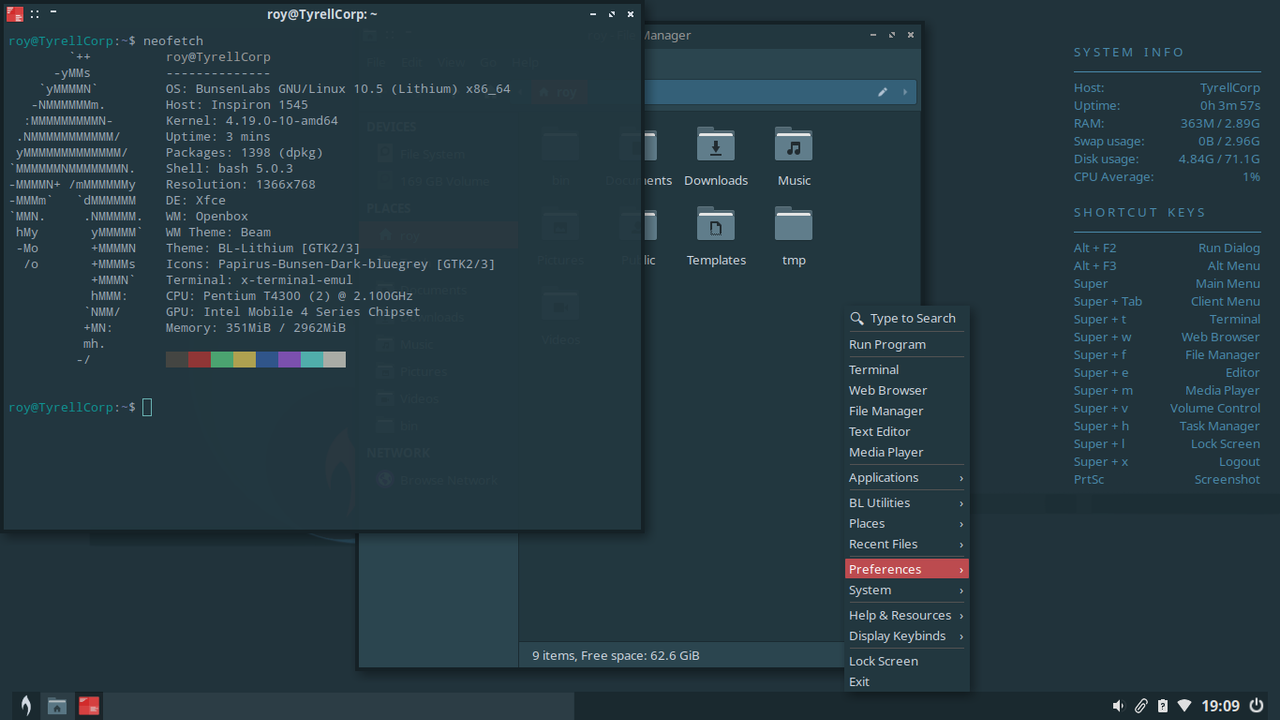Click the '4.84G / 71.1G' disk usage value
The width and height of the screenshot is (1280, 720).
1219,159
